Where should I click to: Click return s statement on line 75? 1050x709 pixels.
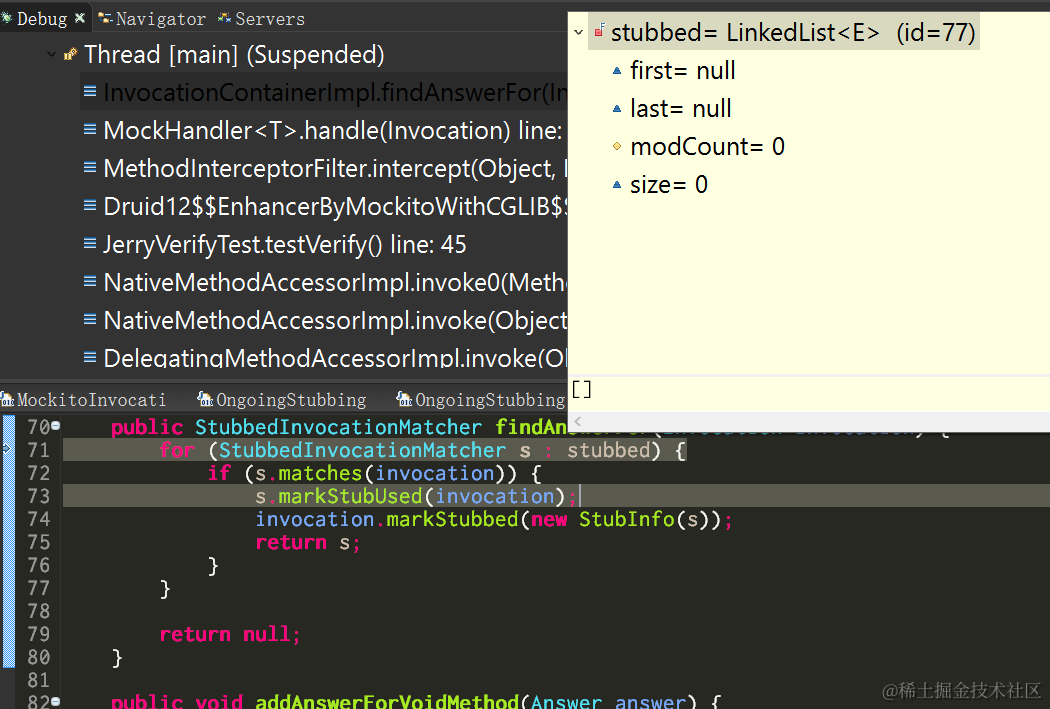[x=307, y=542]
